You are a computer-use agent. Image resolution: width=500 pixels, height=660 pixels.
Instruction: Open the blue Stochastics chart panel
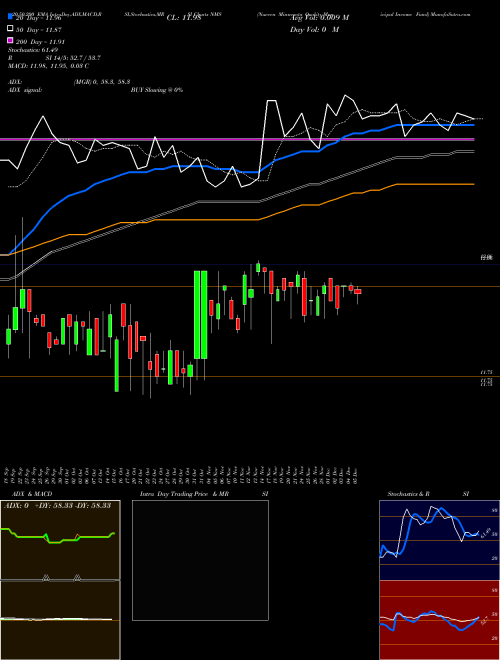click(439, 540)
